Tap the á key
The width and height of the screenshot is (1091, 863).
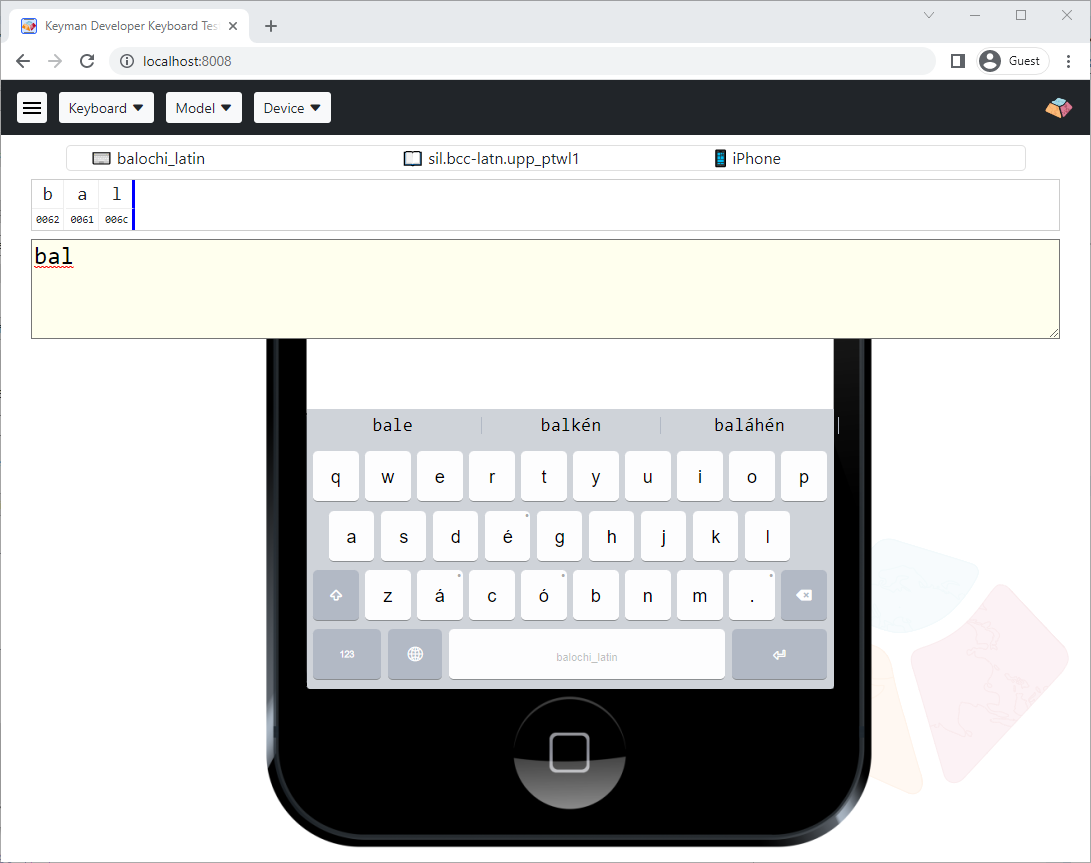click(440, 596)
